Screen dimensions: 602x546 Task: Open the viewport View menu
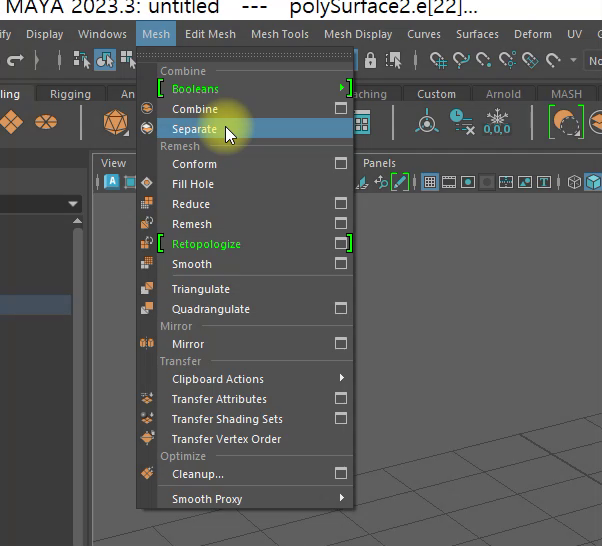(x=113, y=163)
